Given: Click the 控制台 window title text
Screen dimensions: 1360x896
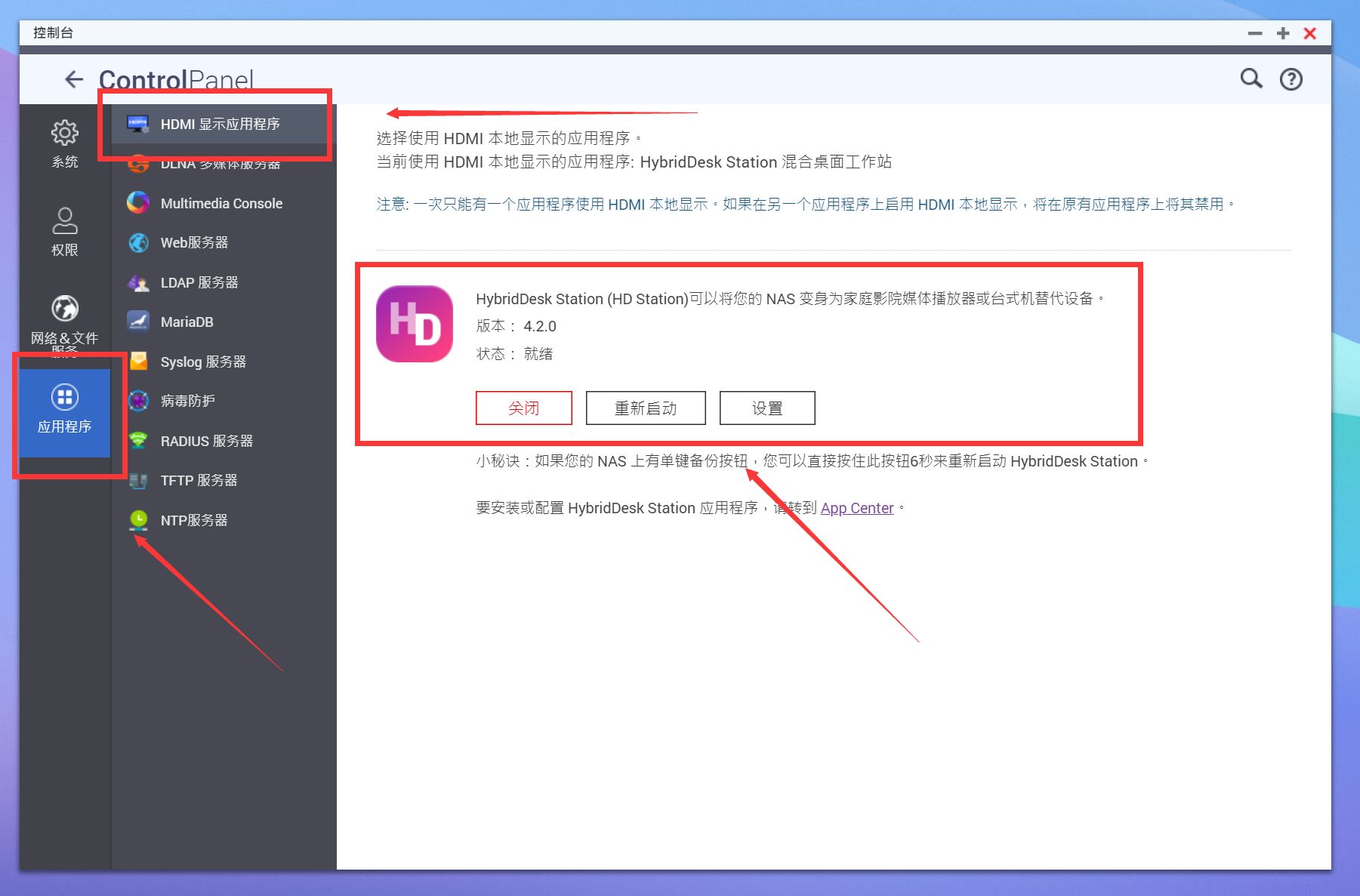Looking at the screenshot, I should 53,32.
